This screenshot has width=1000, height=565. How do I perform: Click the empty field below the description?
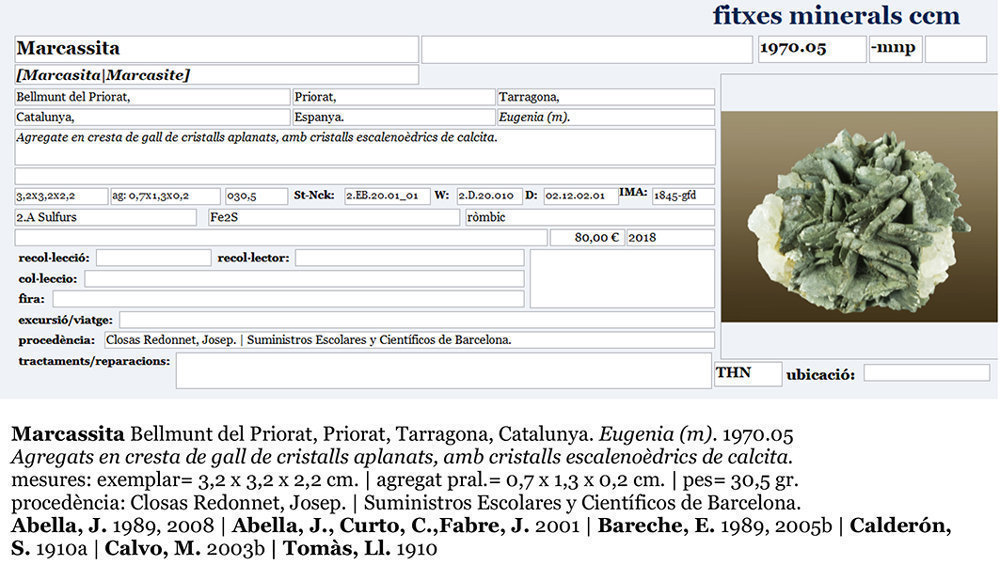click(x=365, y=176)
